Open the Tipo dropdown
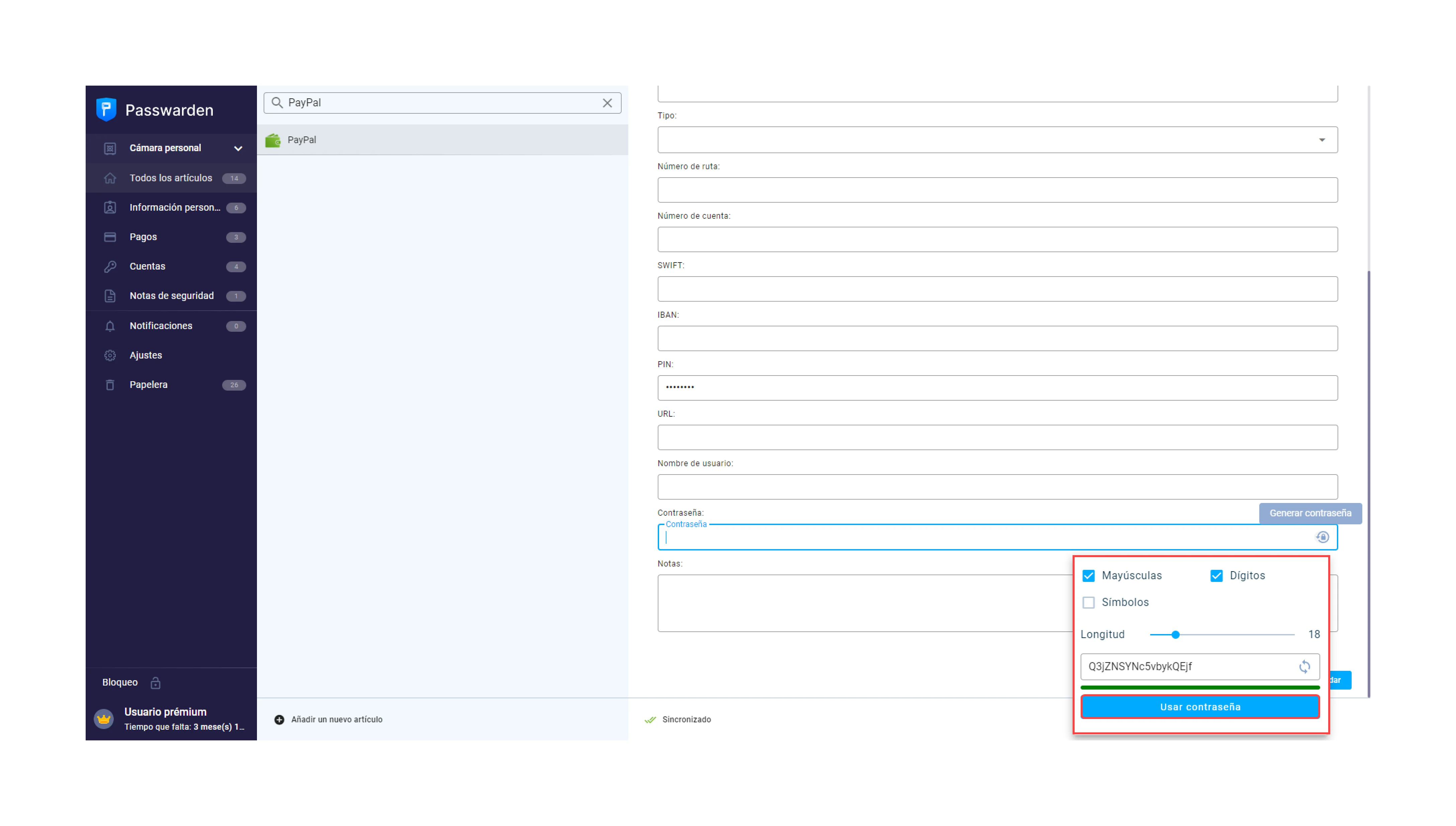The width and height of the screenshot is (1456, 826). (997, 139)
